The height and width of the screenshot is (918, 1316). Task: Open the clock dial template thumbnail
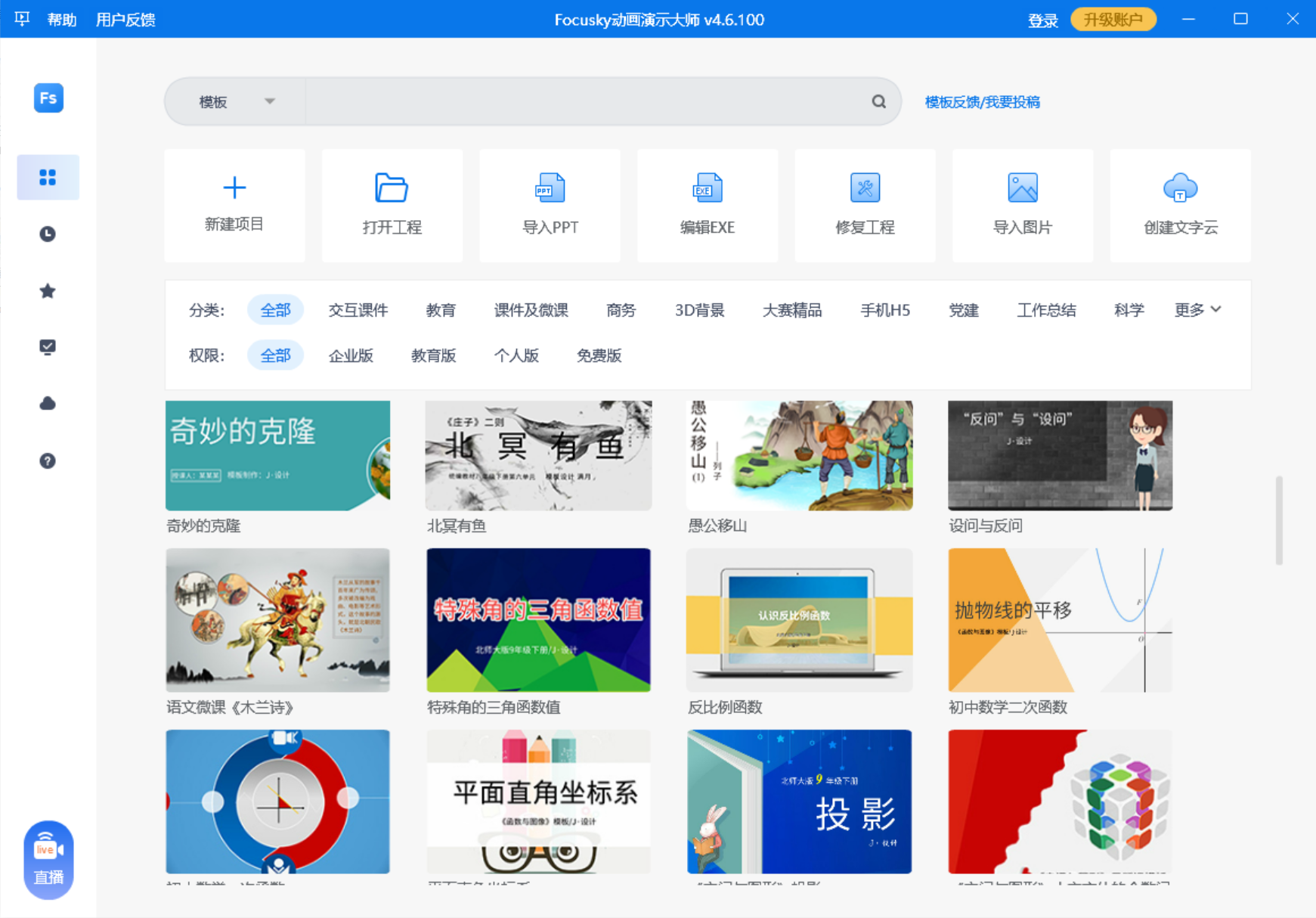pos(278,802)
